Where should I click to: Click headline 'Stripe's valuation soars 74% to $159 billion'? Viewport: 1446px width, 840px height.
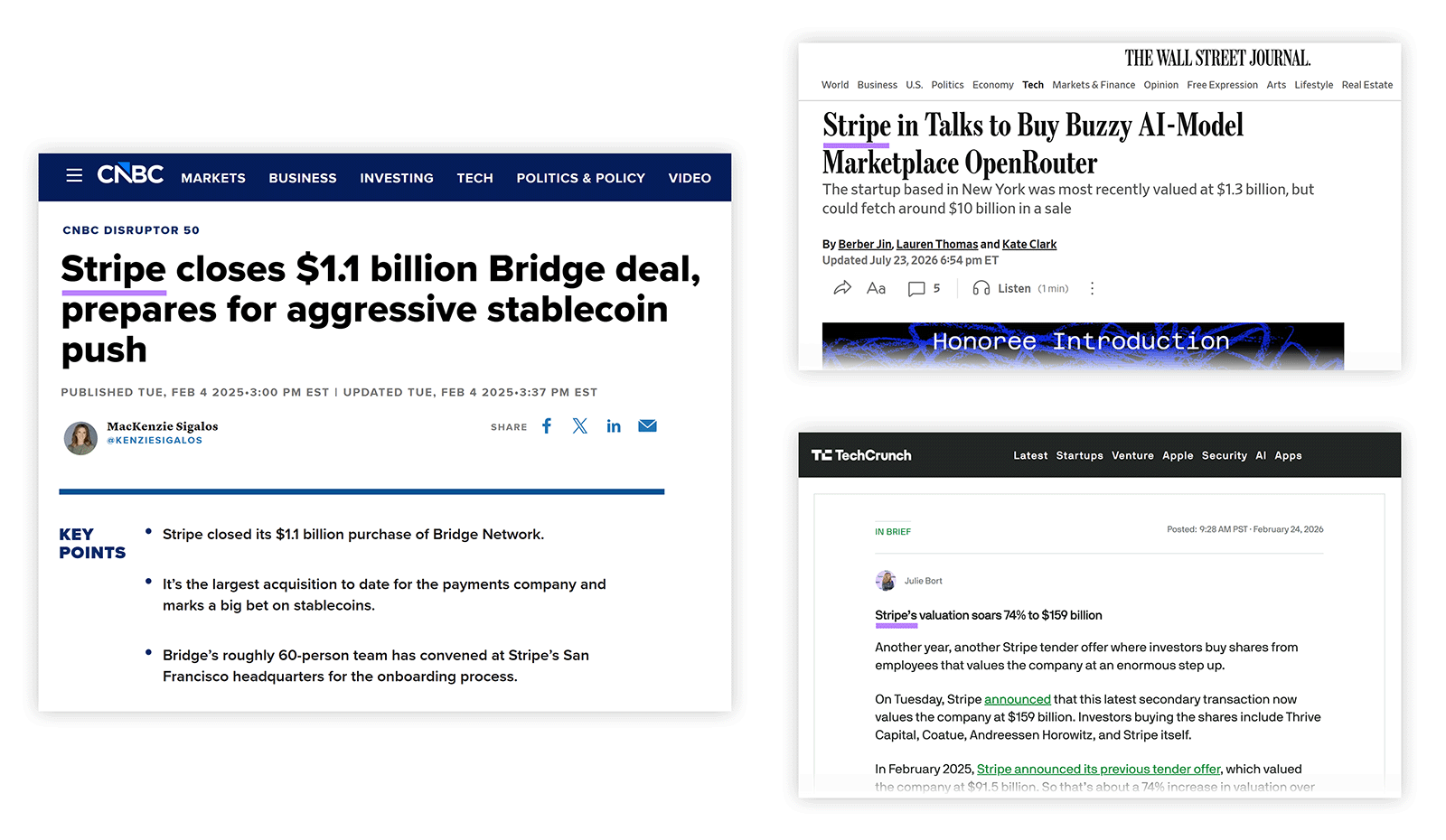pyautogui.click(x=989, y=615)
